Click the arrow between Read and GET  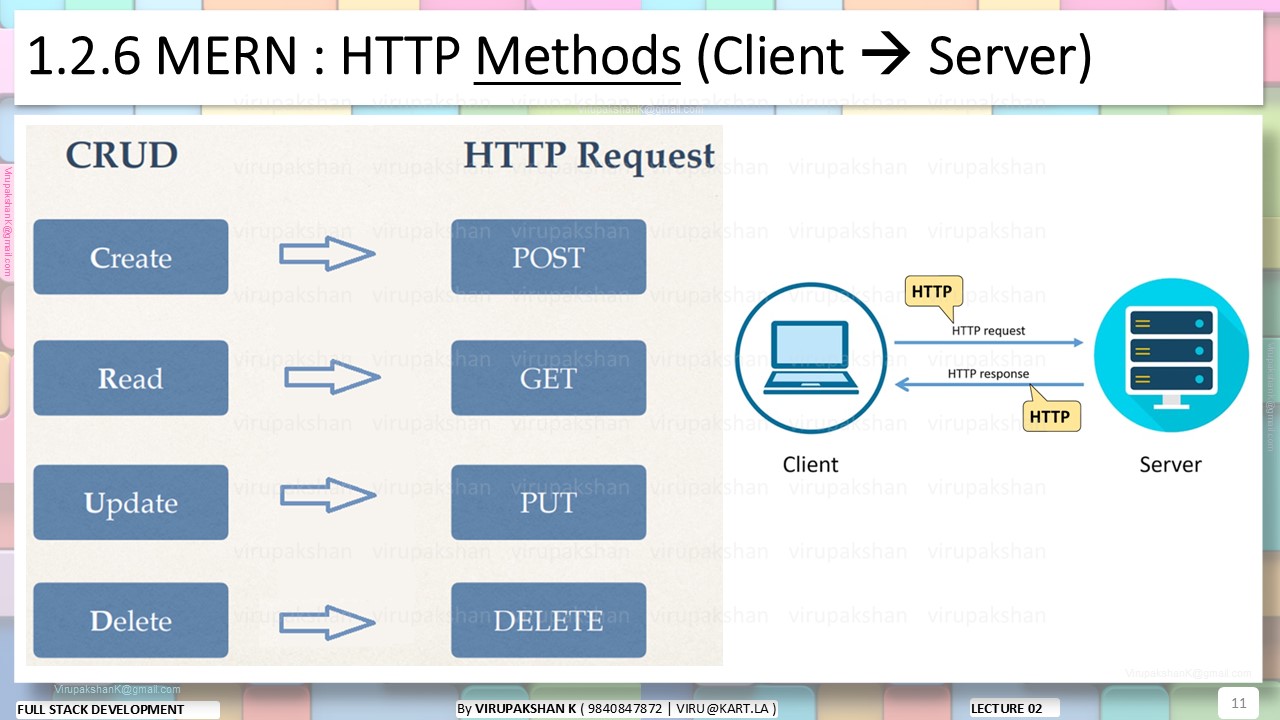click(333, 379)
